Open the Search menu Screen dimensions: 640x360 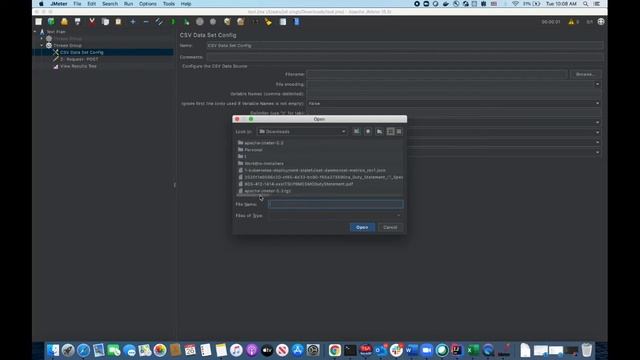point(110,4)
